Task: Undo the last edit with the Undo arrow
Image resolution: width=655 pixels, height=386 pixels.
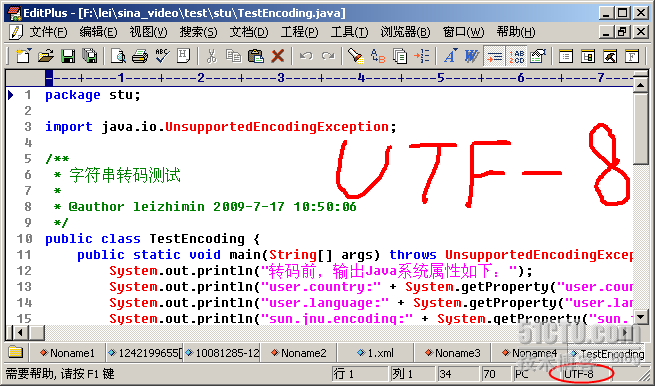Action: click(x=306, y=56)
